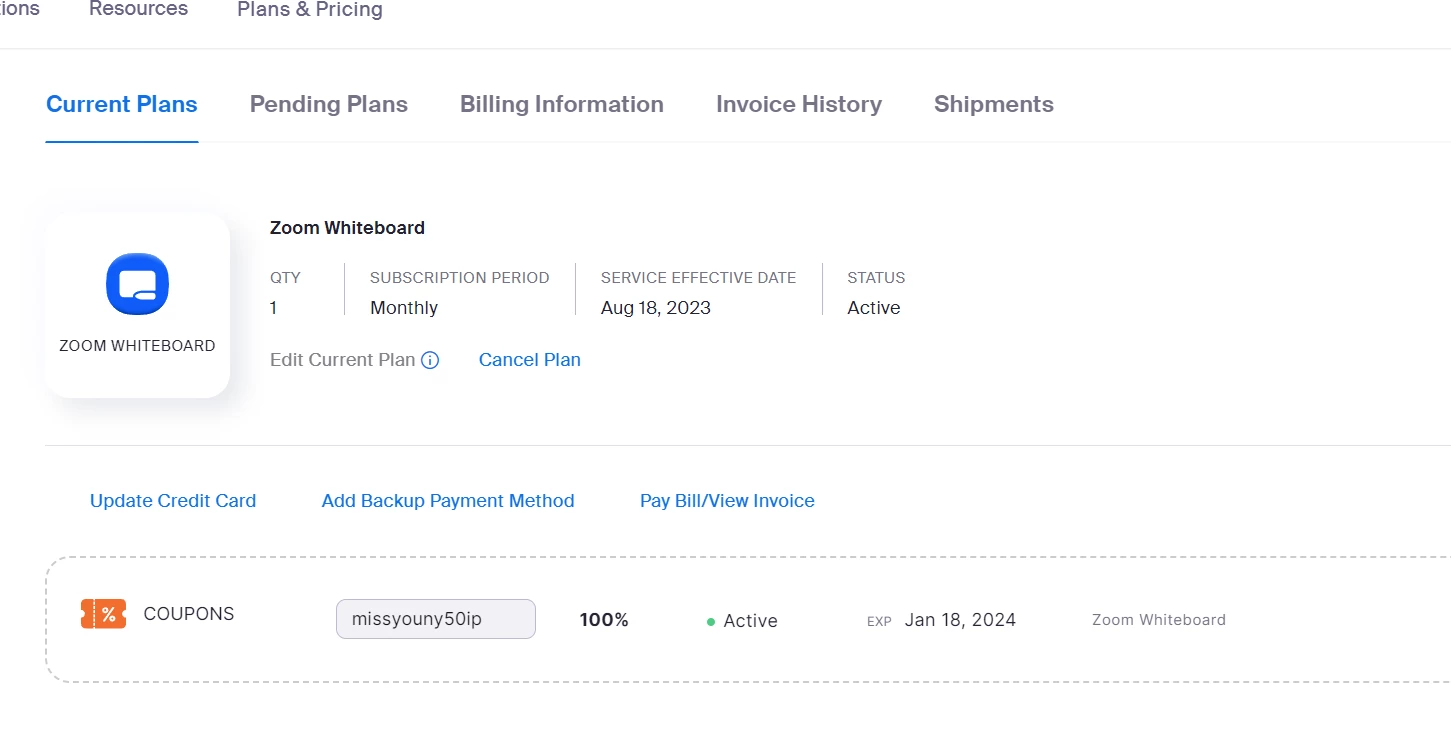
Task: Switch to the Pending Plans tab
Action: 329,104
